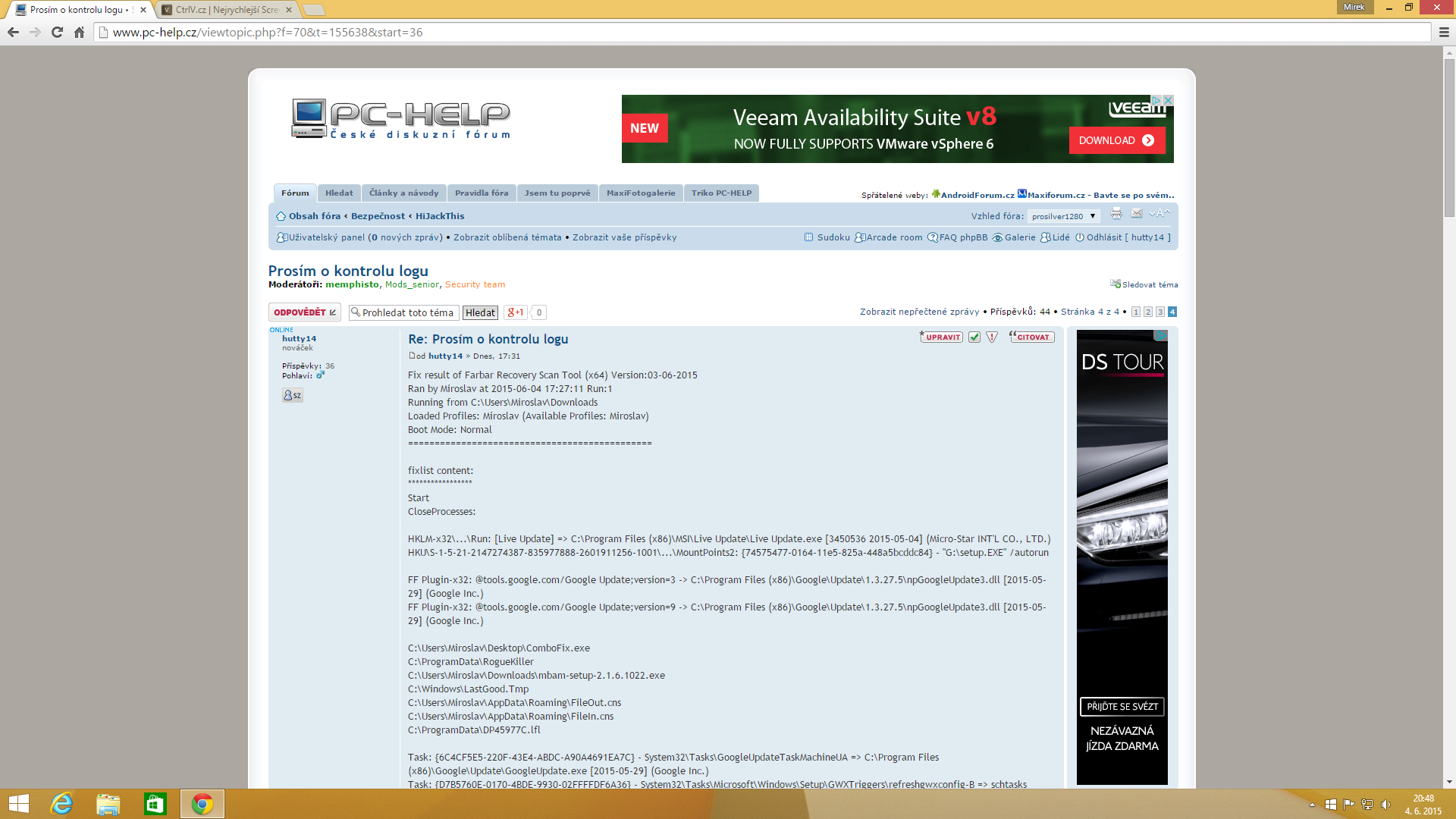Click the green checkmark icon on post
This screenshot has width=1456, height=819.
click(974, 337)
